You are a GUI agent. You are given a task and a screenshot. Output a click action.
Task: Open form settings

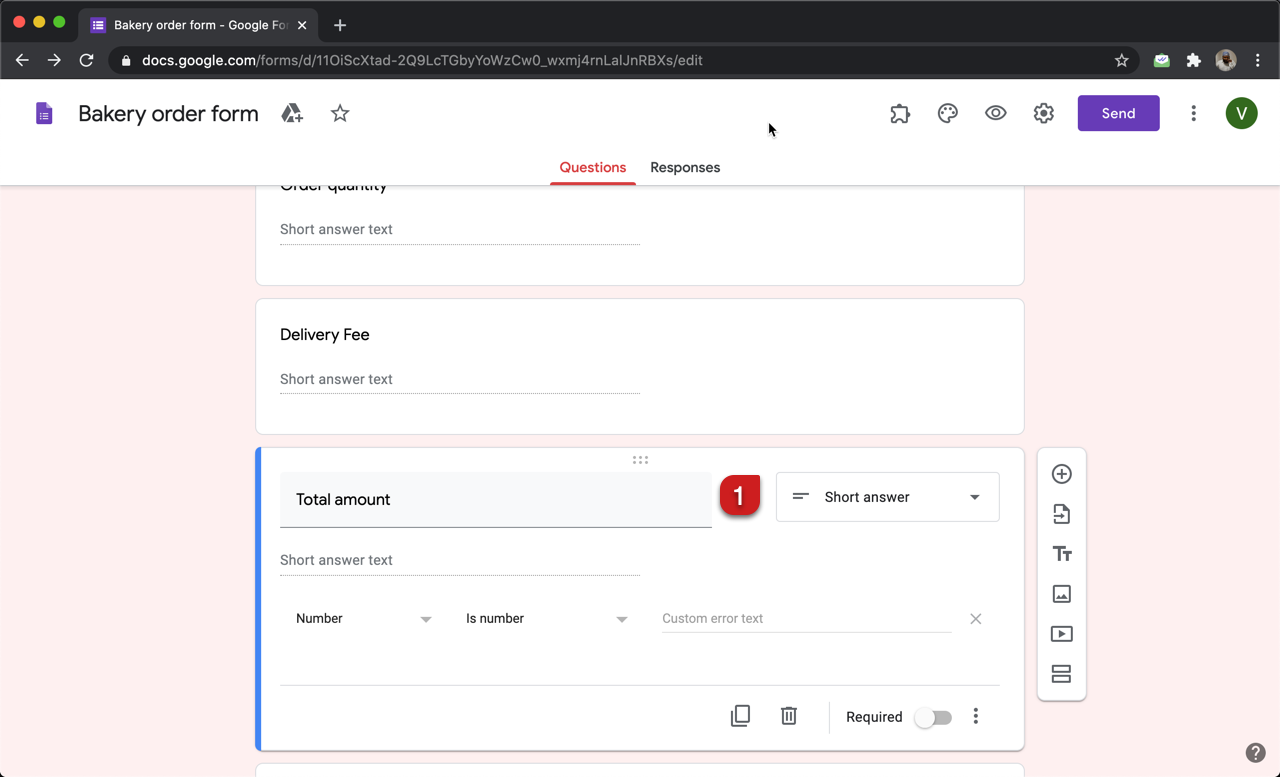click(1043, 113)
